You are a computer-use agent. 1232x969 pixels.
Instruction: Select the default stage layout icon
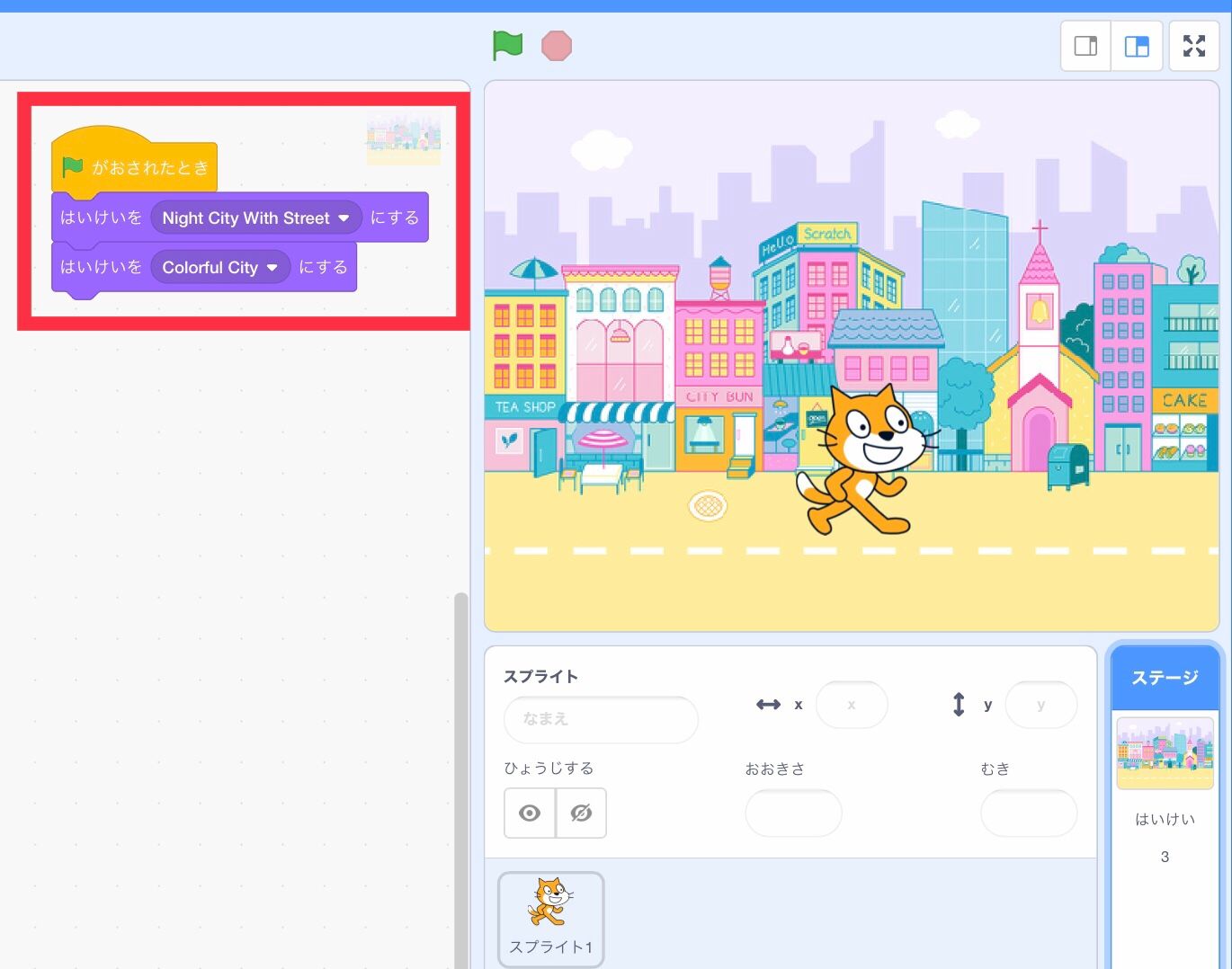1137,45
